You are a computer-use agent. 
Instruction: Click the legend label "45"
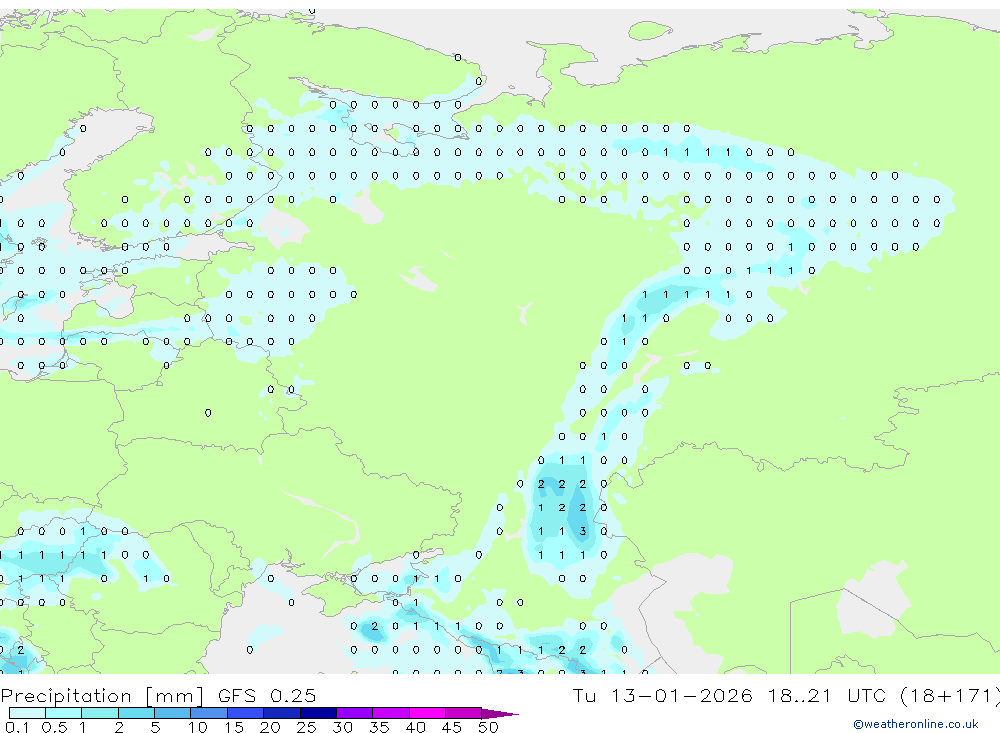point(452,727)
